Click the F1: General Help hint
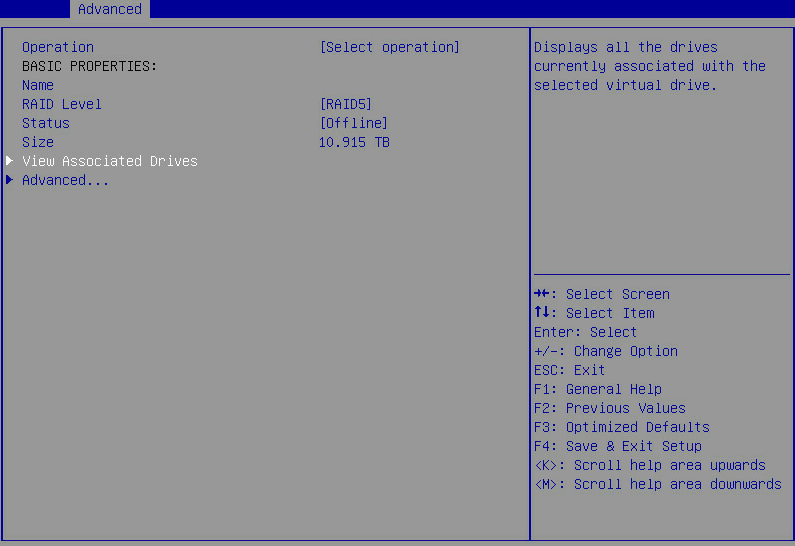The image size is (795, 546). coord(598,389)
